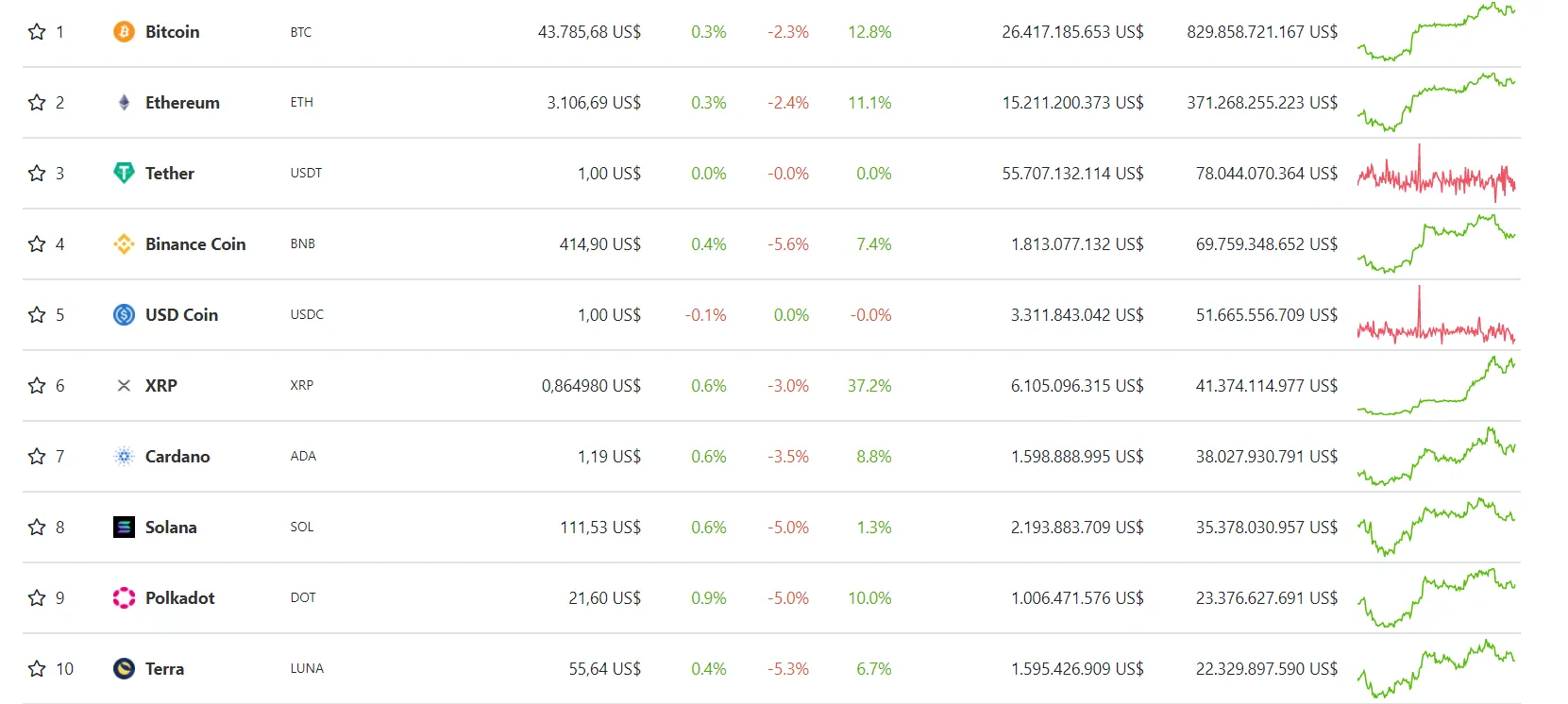View Binance Coin sparkline chart
Image resolution: width=1568 pixels, height=704 pixels.
coord(1437,244)
